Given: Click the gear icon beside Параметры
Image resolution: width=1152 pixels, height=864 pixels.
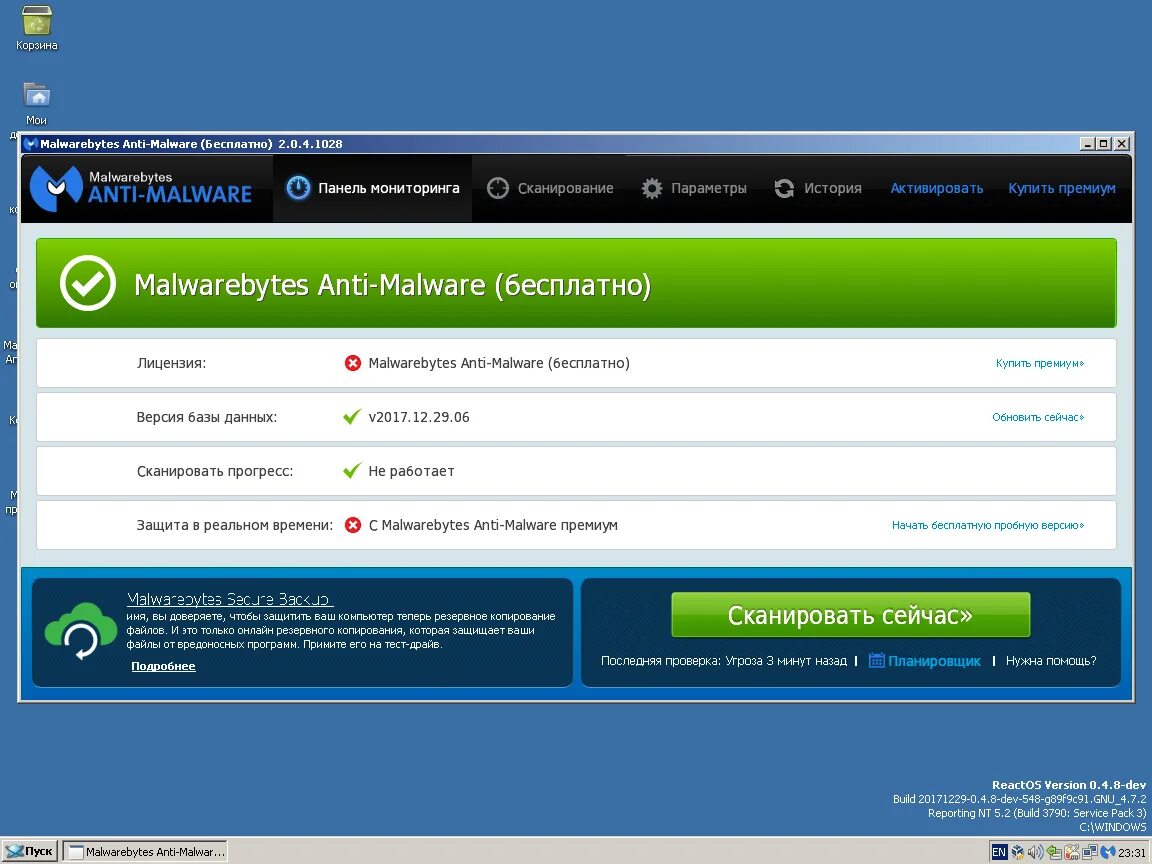Looking at the screenshot, I should pos(652,188).
